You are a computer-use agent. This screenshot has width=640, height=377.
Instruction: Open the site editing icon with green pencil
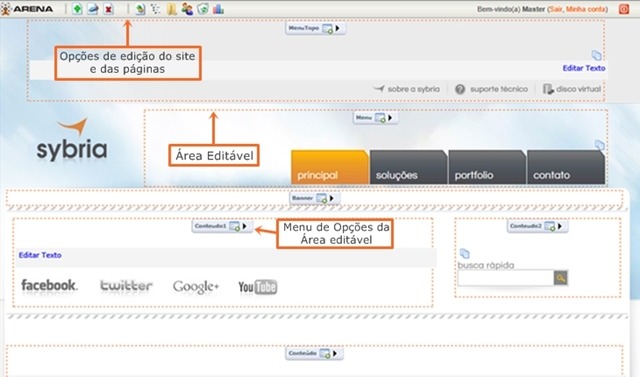140,9
